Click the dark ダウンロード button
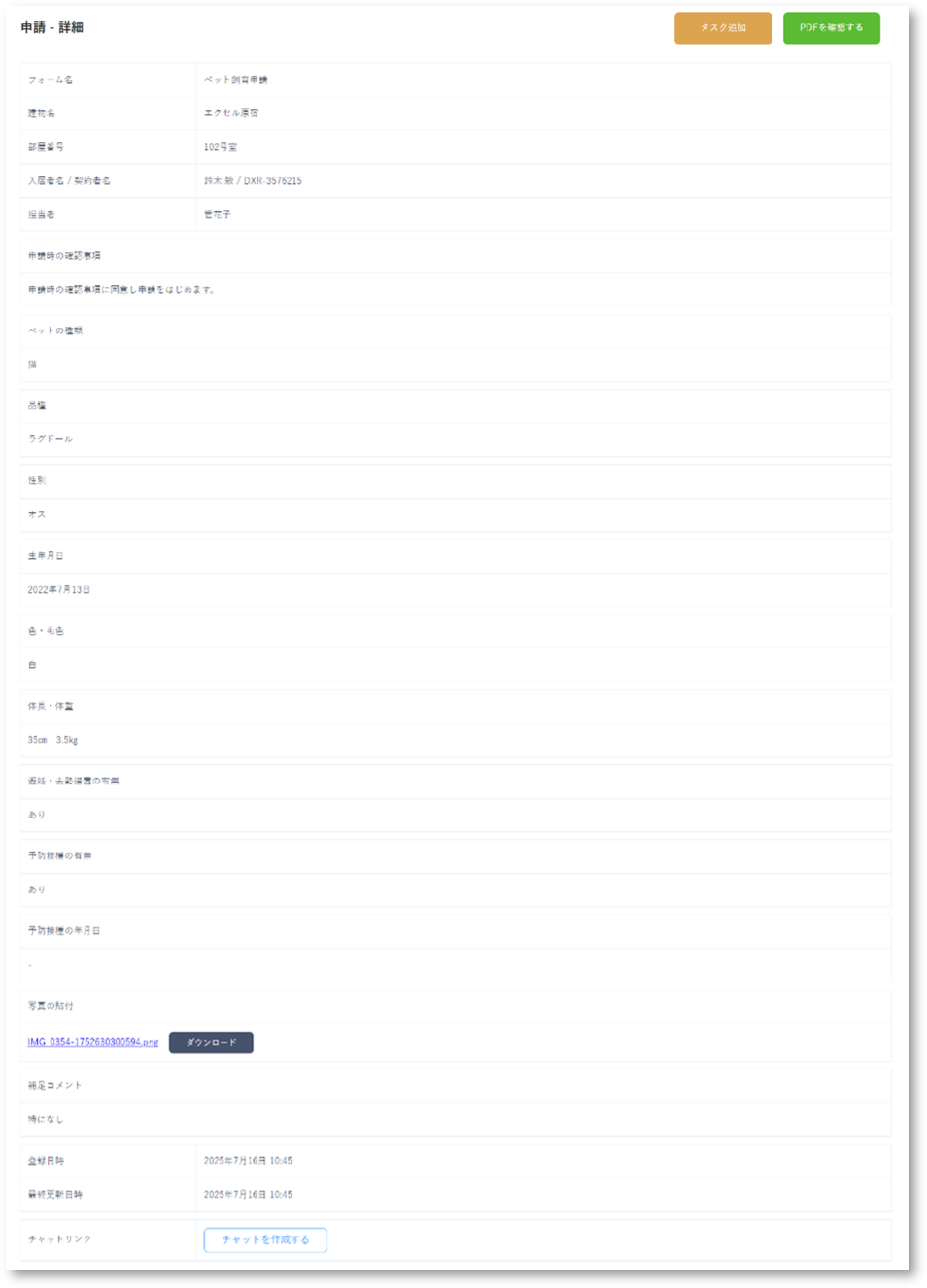 211,1042
